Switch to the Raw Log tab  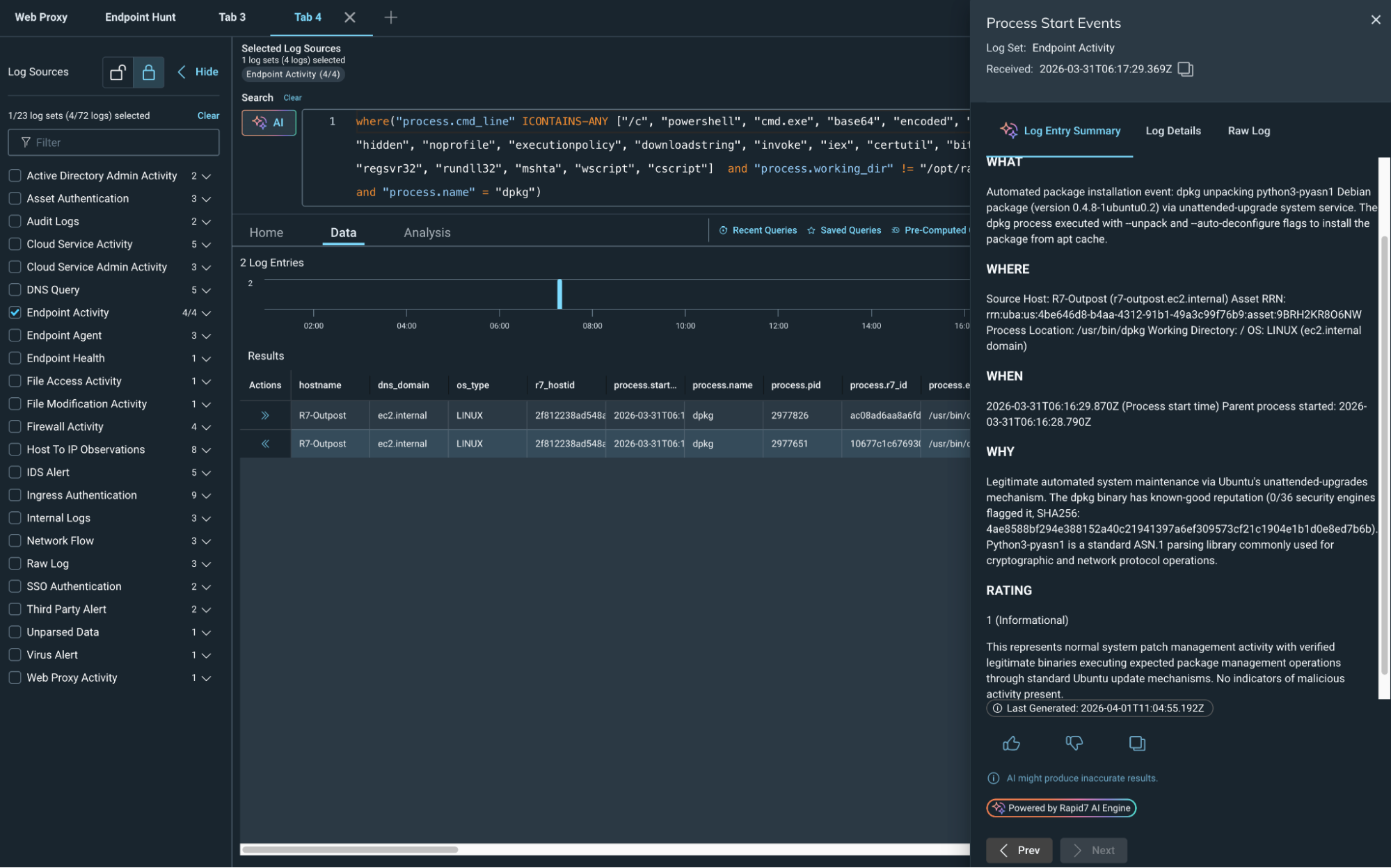pos(1248,131)
